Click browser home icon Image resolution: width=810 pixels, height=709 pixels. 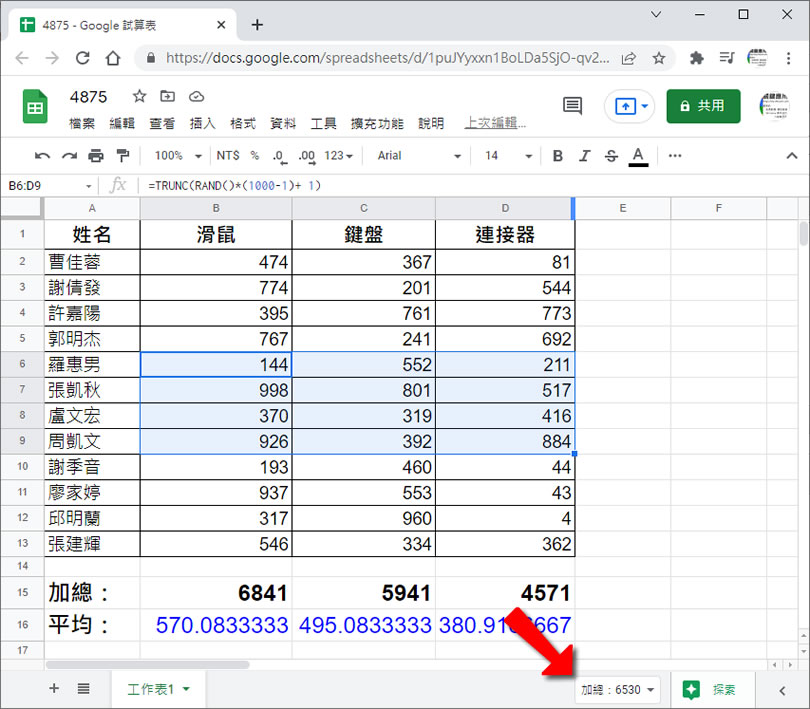pos(113,58)
